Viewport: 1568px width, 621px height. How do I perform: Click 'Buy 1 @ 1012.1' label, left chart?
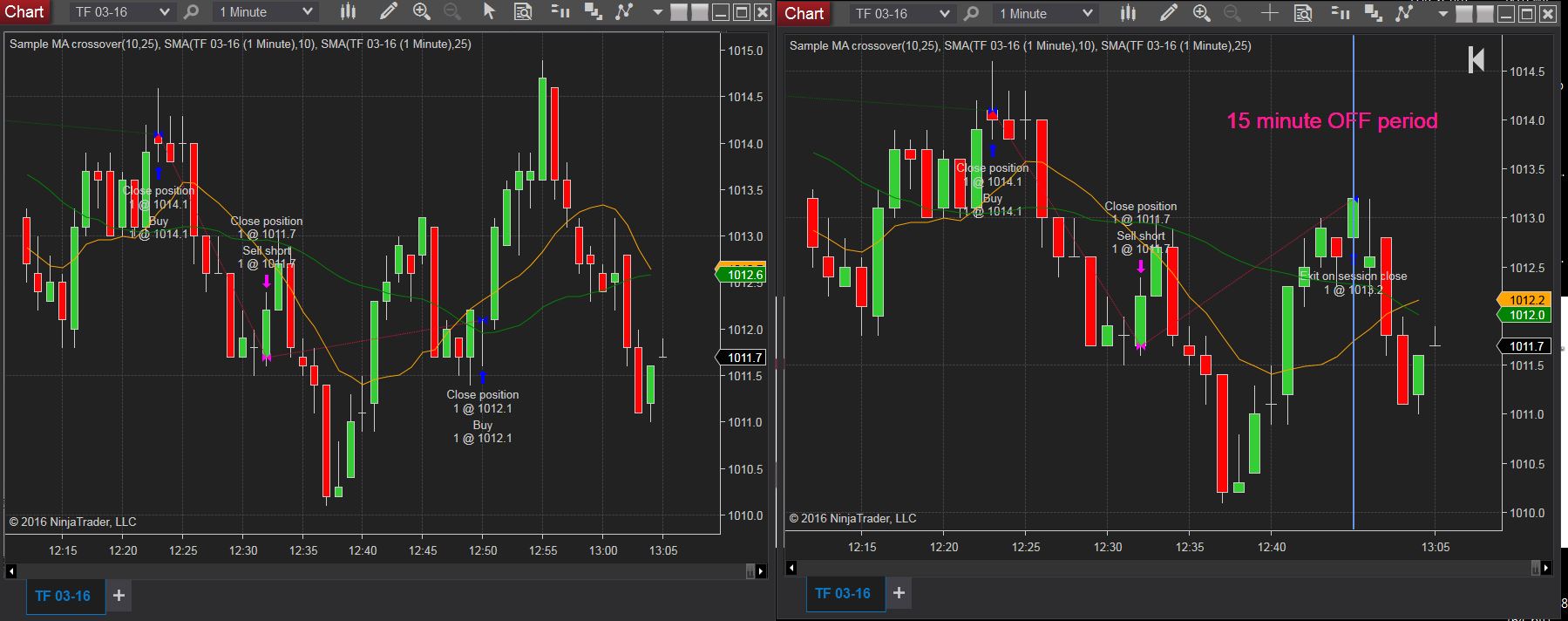(x=482, y=432)
